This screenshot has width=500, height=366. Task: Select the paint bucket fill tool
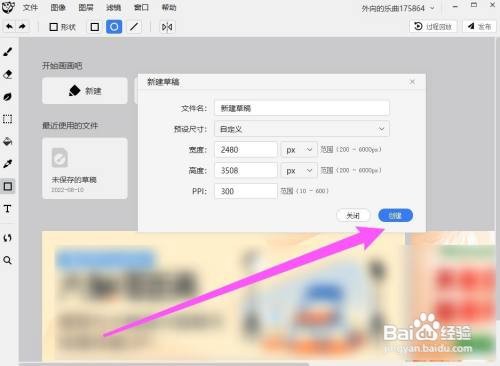coord(8,141)
